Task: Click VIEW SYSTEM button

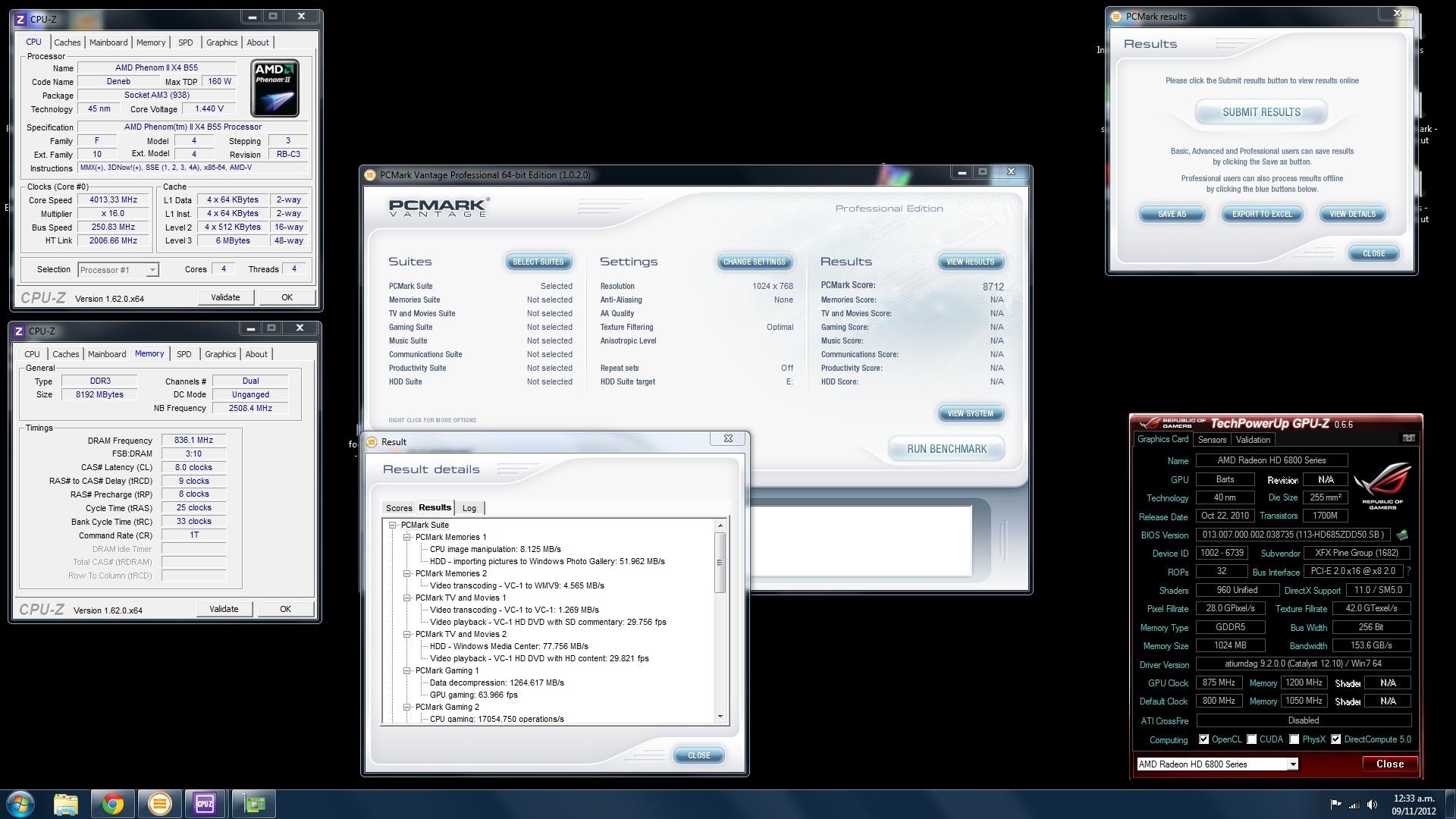Action: pos(970,414)
